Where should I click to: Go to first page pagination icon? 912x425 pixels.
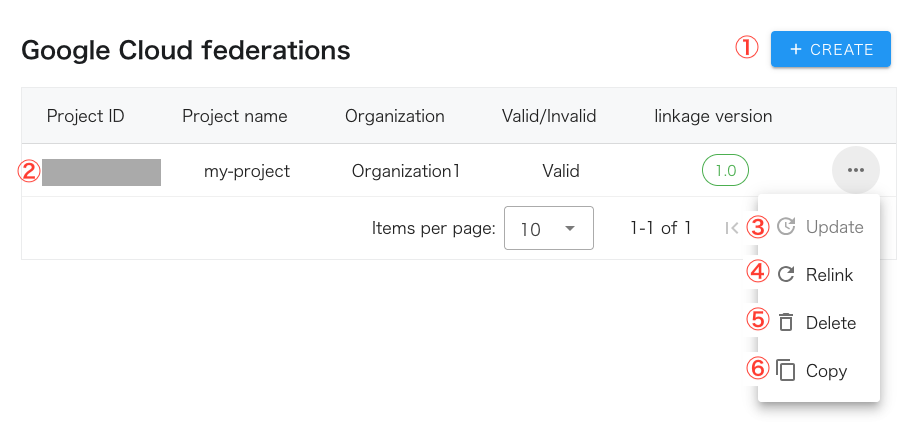(x=732, y=228)
